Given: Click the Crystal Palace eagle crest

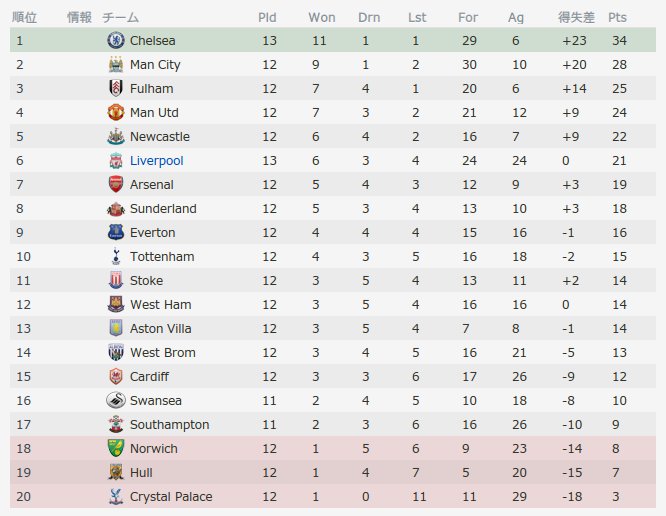Looking at the screenshot, I should click(x=116, y=496).
